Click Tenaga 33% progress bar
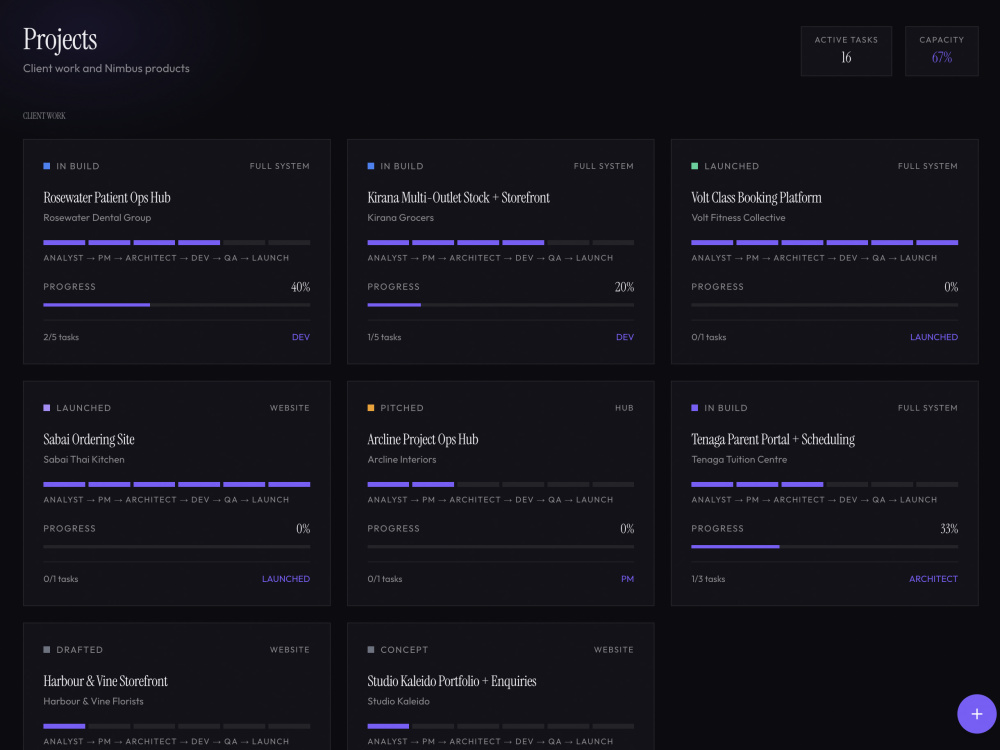The image size is (1000, 750). (825, 547)
